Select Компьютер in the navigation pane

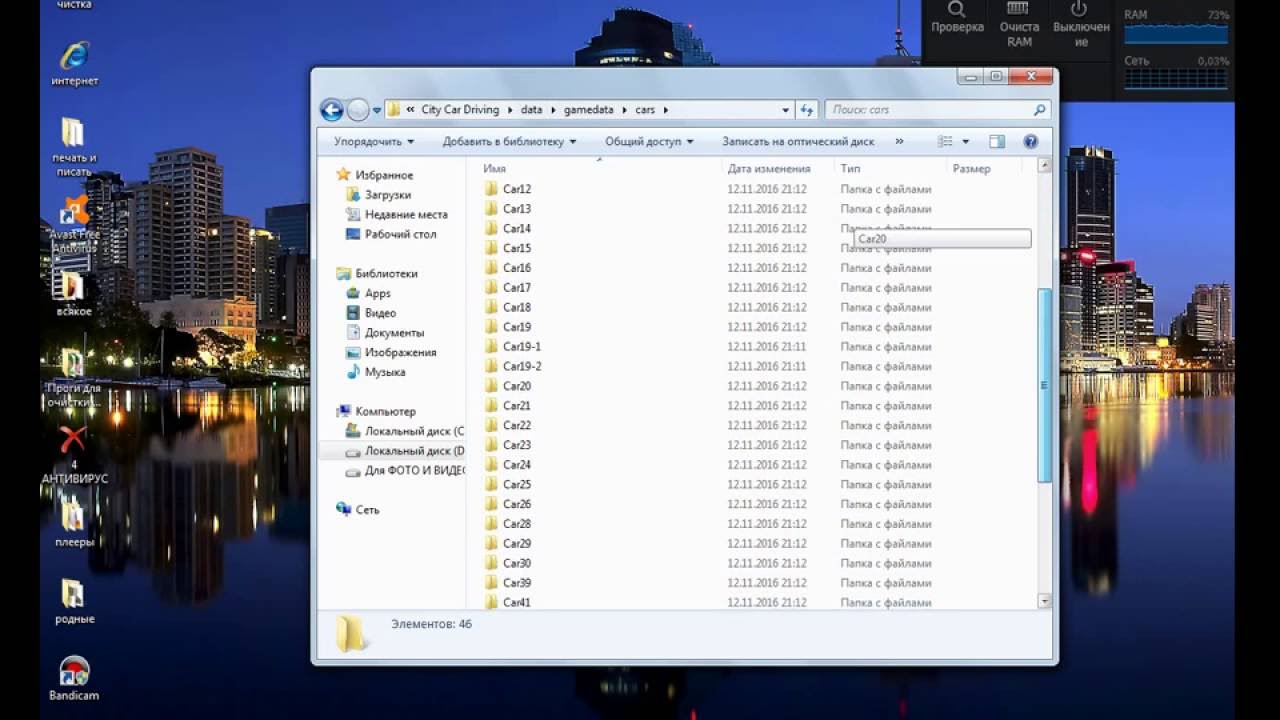click(x=385, y=411)
